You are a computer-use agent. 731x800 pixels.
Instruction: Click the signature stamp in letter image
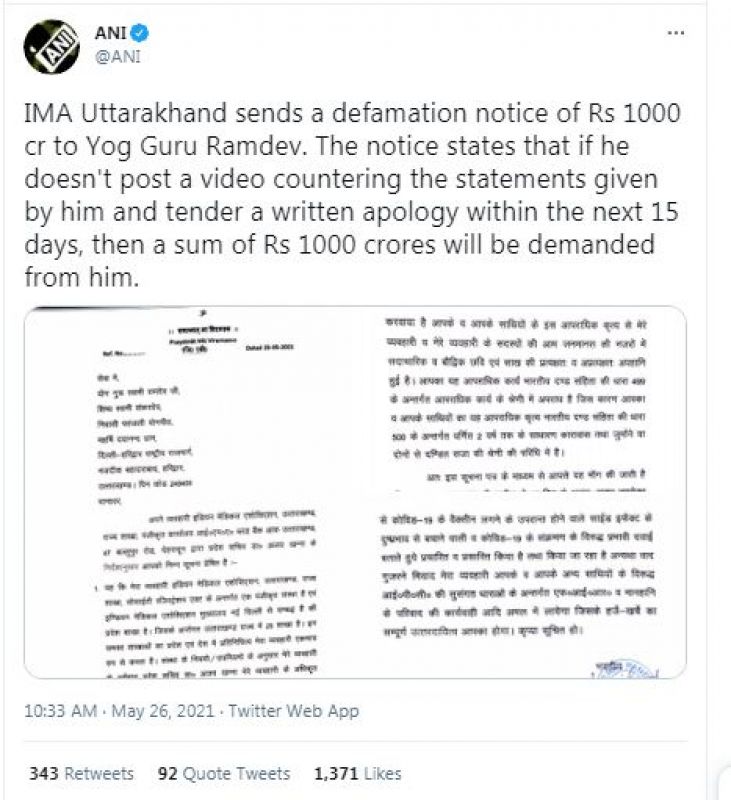click(x=625, y=669)
